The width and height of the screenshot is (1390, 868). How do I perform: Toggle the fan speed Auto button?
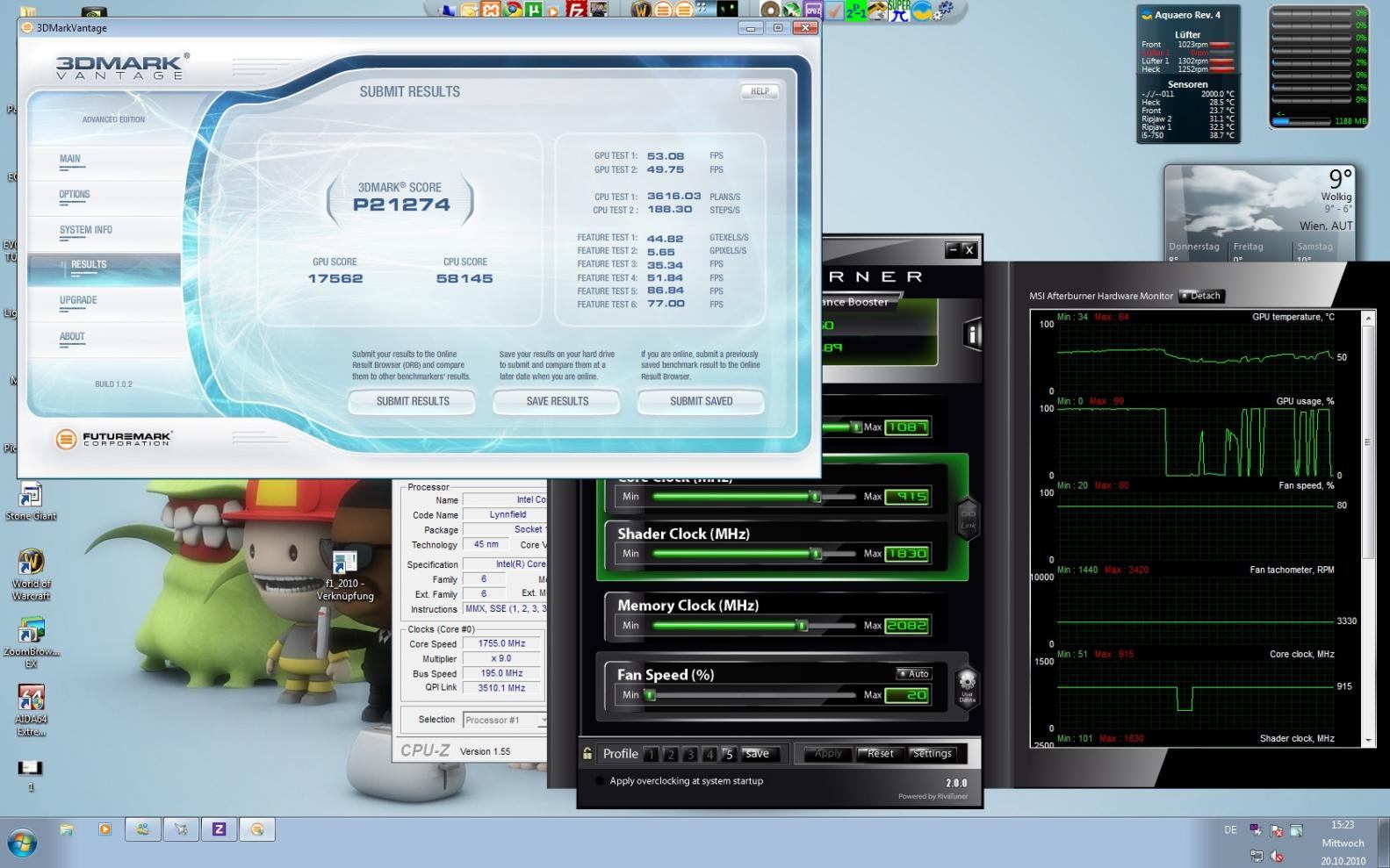(913, 674)
